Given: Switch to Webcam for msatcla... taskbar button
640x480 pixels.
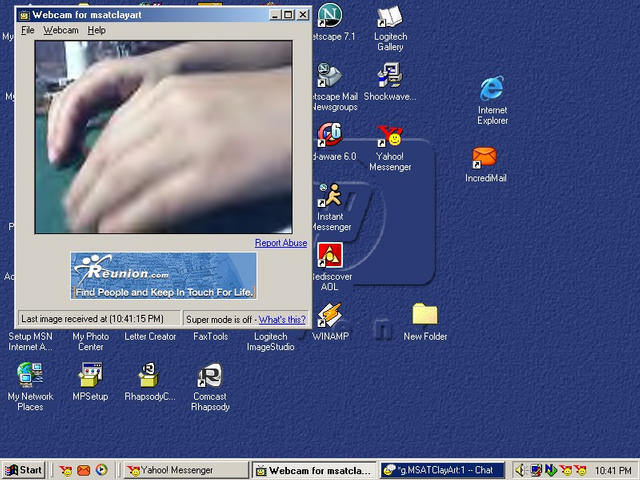Looking at the screenshot, I should coord(314,470).
